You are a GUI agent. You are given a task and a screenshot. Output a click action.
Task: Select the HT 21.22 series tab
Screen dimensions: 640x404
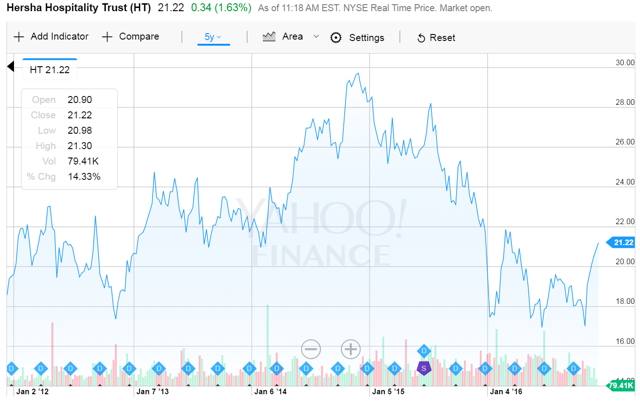pyautogui.click(x=50, y=70)
